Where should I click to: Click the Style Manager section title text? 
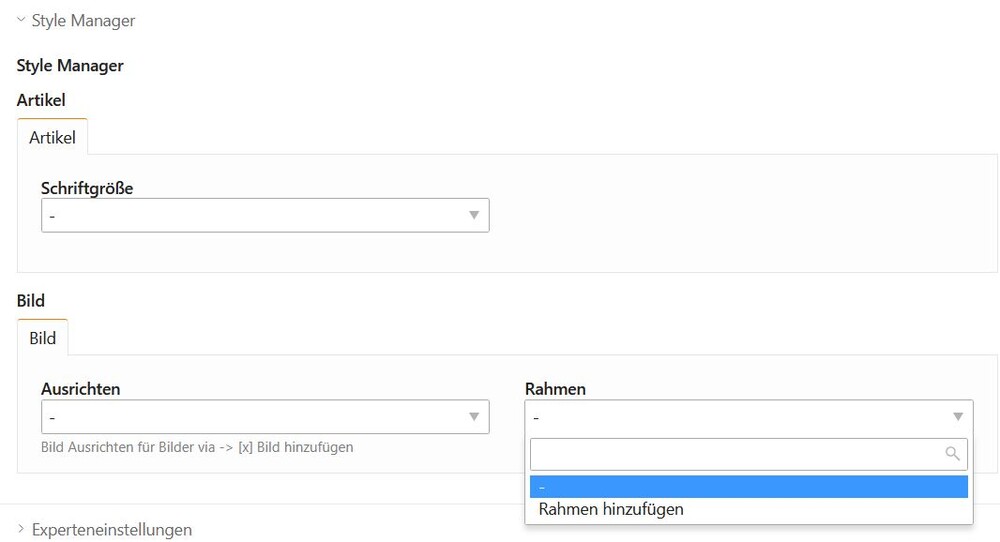click(x=83, y=20)
